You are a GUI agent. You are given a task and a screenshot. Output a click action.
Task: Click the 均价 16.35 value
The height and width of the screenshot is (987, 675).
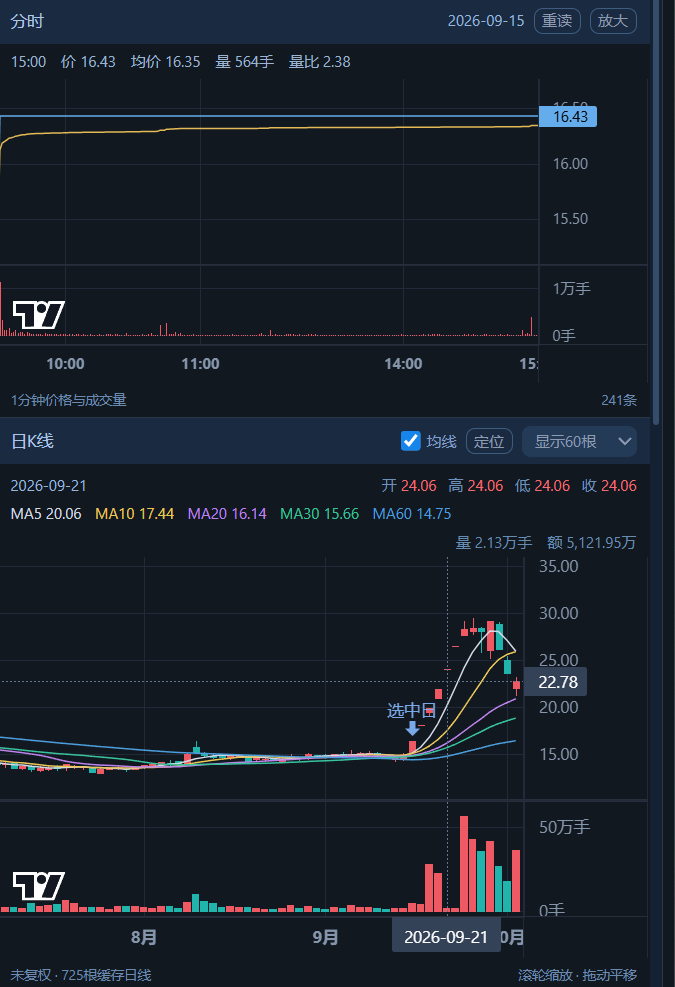click(x=166, y=62)
